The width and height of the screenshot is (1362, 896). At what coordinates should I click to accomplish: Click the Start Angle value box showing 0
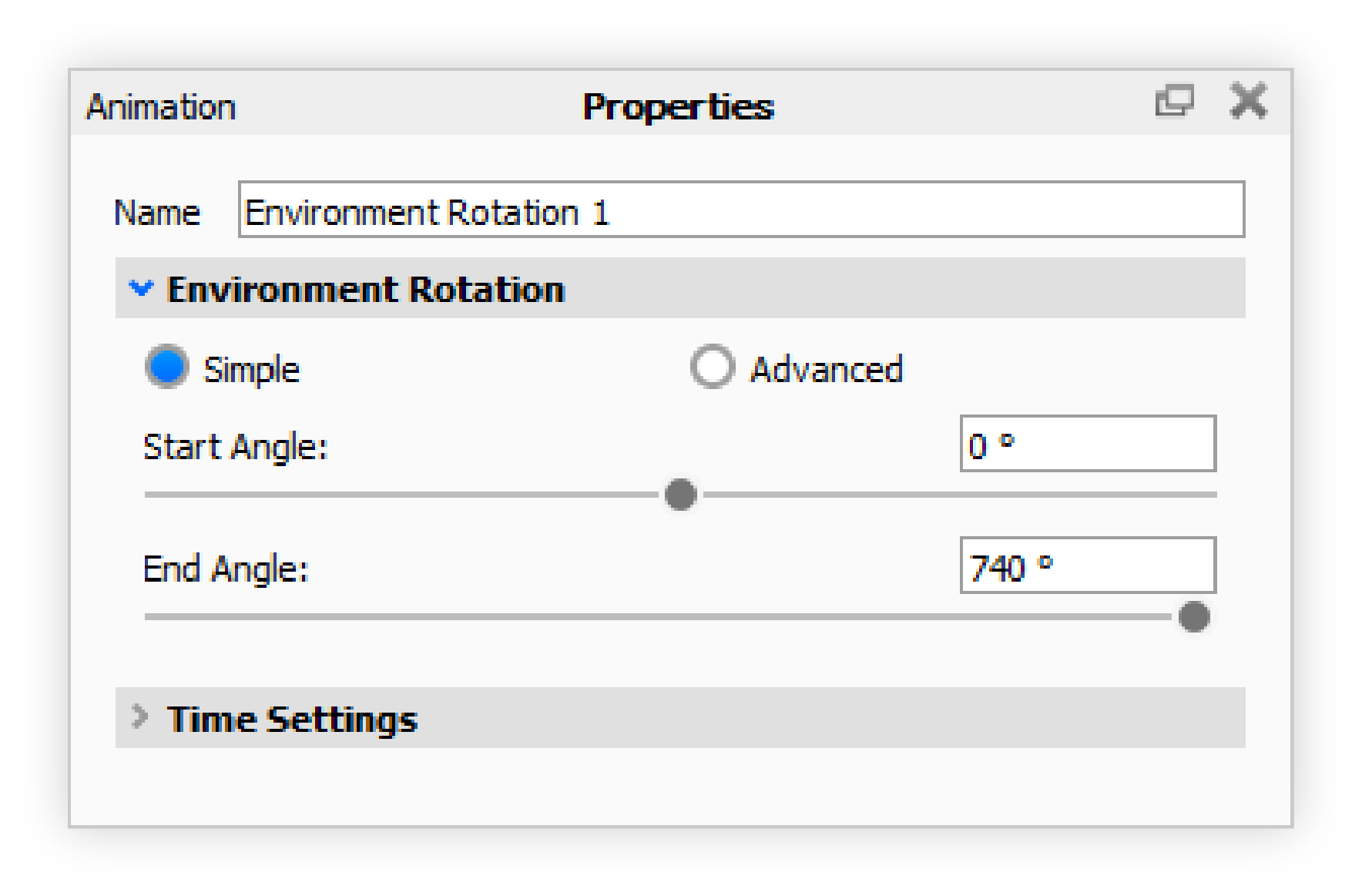pos(1088,443)
